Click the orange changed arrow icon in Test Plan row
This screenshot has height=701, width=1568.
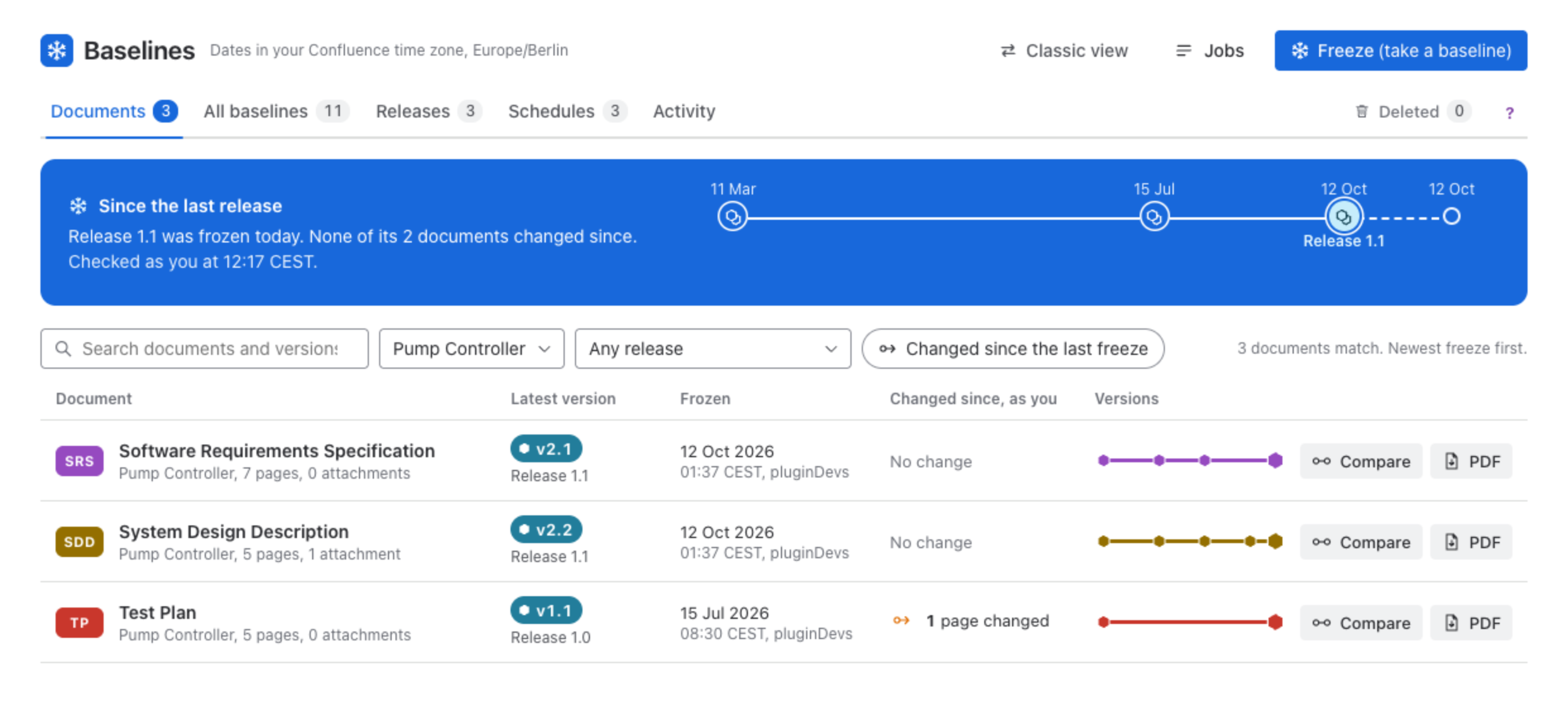tap(902, 621)
